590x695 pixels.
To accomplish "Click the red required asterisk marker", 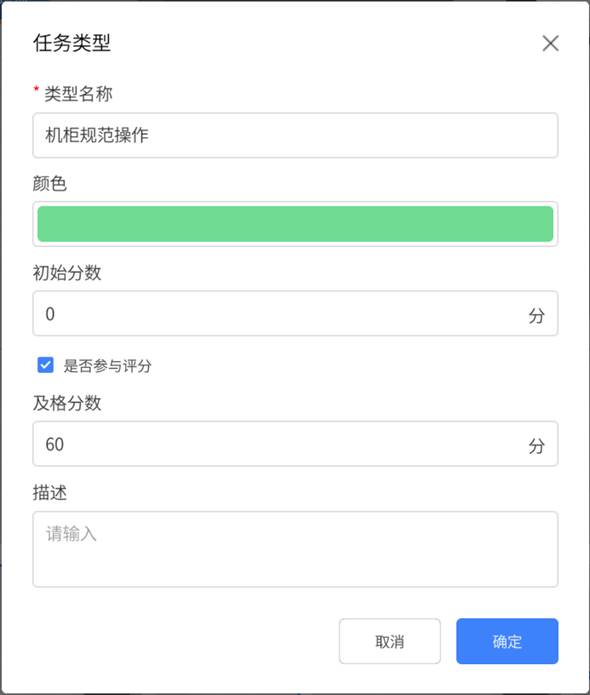I will [36, 90].
